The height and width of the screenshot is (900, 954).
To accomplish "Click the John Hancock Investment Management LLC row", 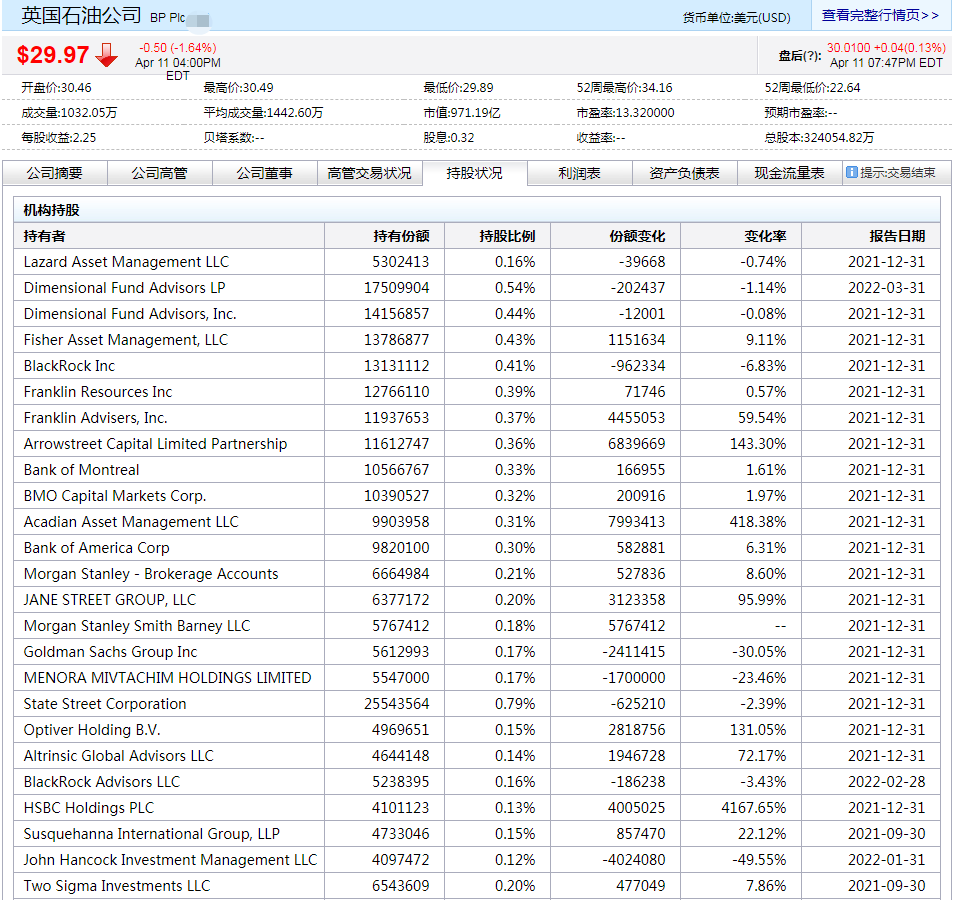I will 477,860.
